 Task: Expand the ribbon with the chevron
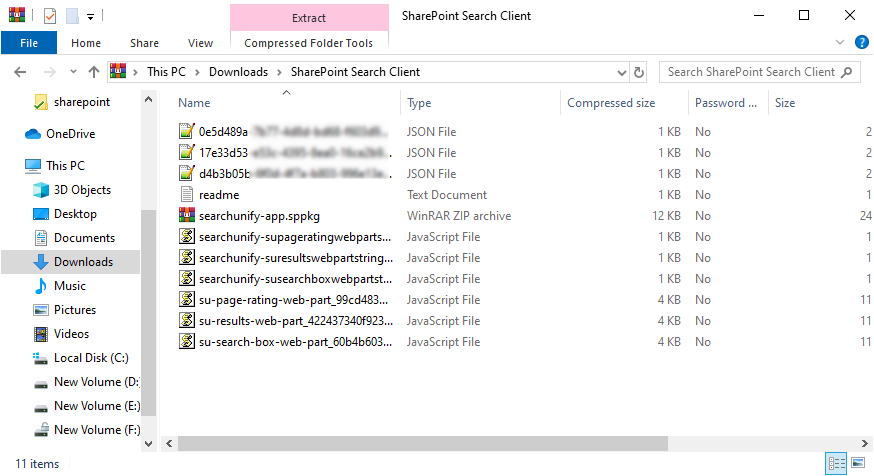pos(840,42)
